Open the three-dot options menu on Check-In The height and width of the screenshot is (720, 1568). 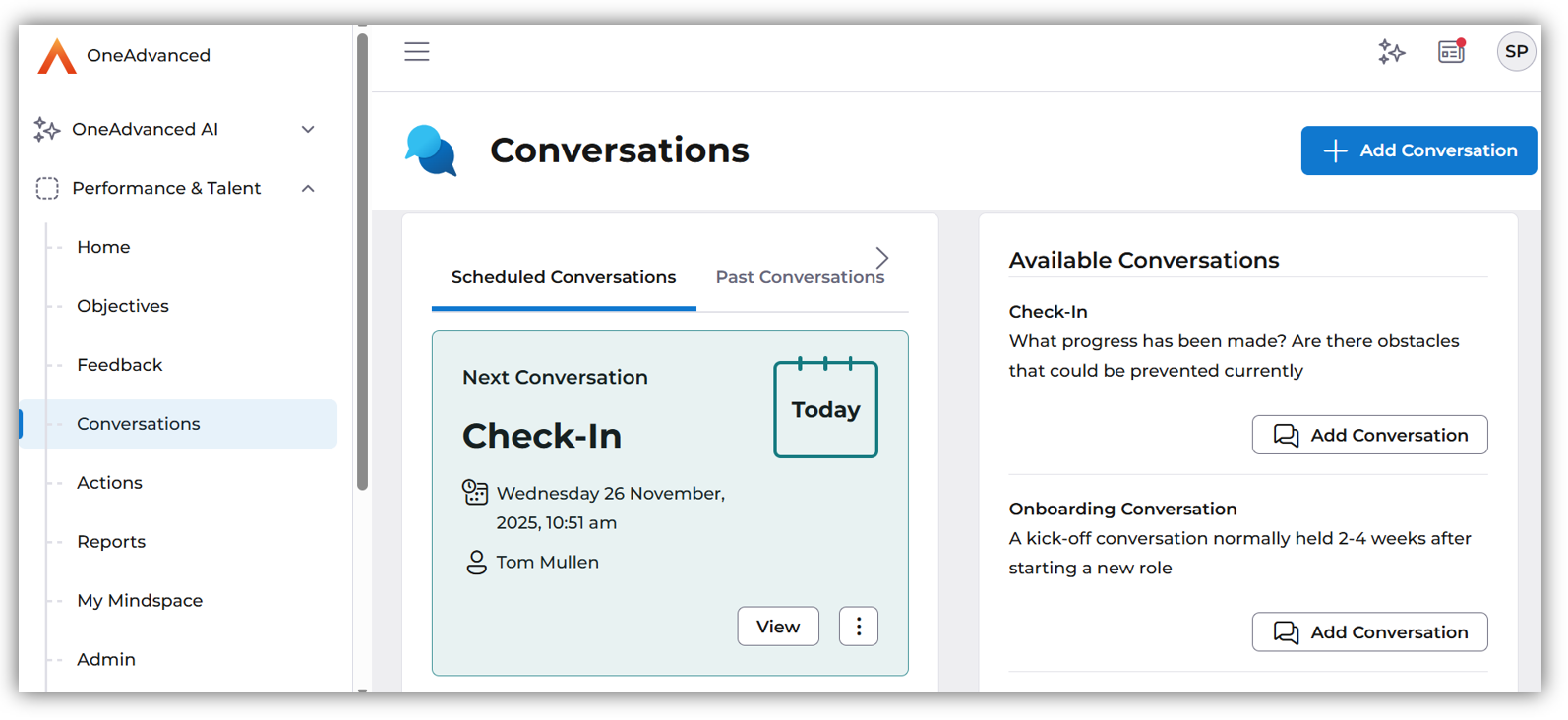(859, 627)
